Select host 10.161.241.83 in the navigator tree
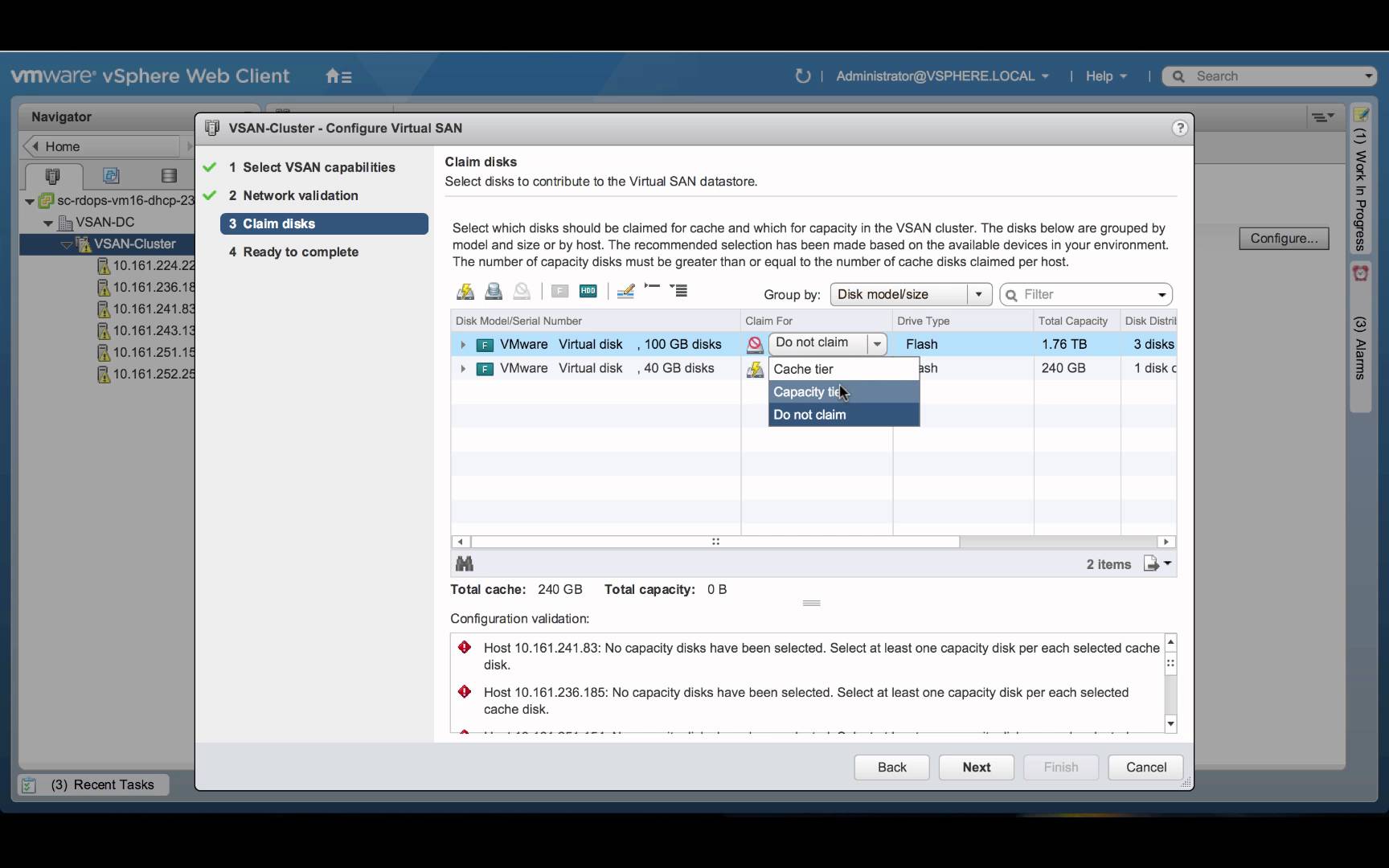 [146, 309]
